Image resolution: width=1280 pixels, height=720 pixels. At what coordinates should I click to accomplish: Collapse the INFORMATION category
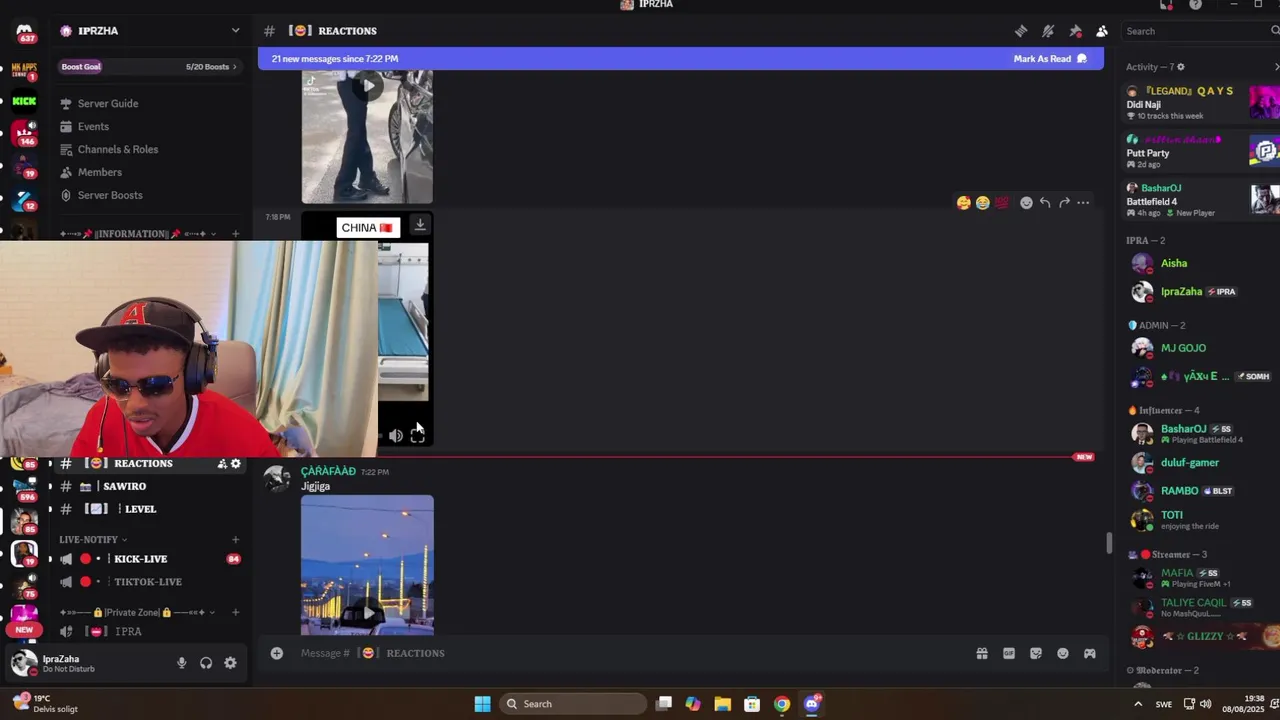138,234
